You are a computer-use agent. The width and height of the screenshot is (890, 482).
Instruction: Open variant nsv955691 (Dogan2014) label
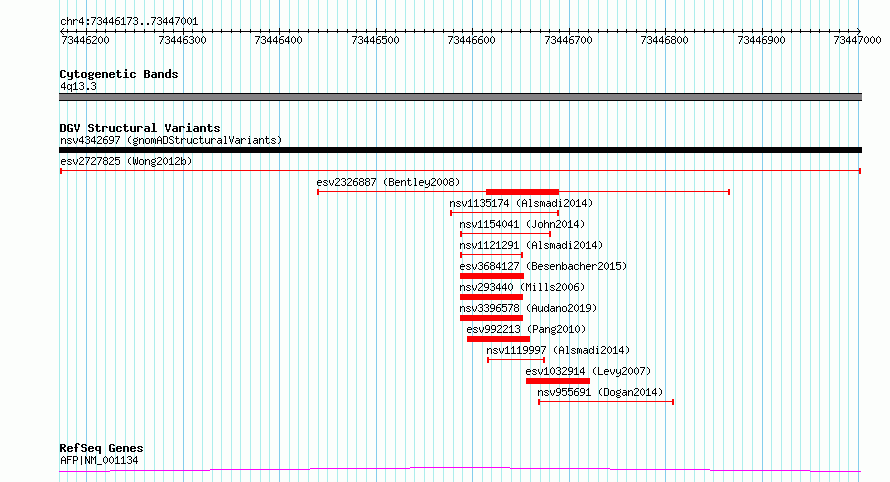[x=600, y=392]
